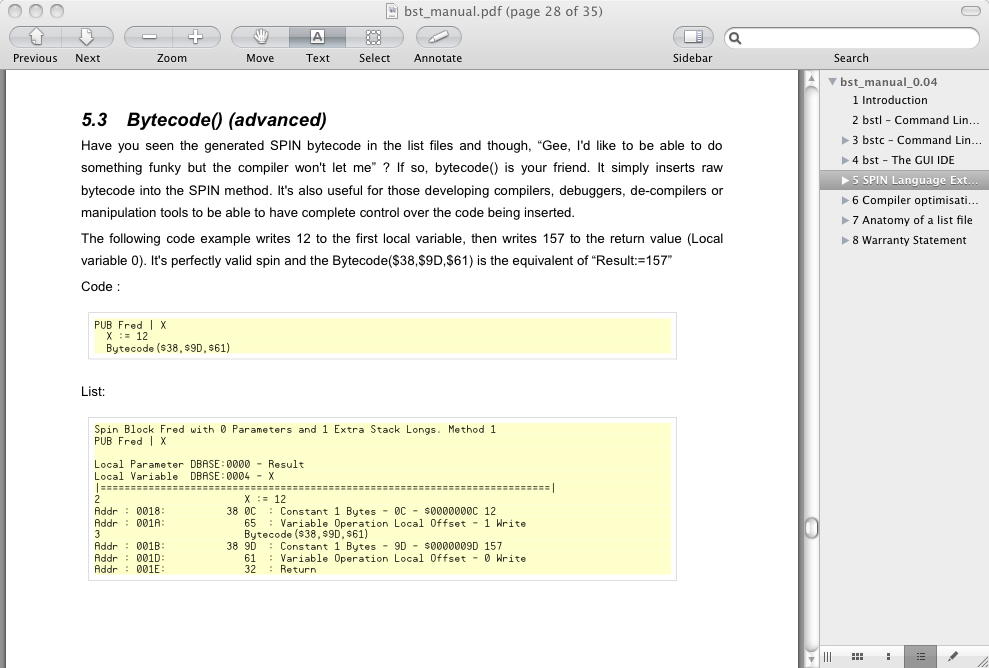Go to the previous page with the Previous arrow

(x=35, y=37)
